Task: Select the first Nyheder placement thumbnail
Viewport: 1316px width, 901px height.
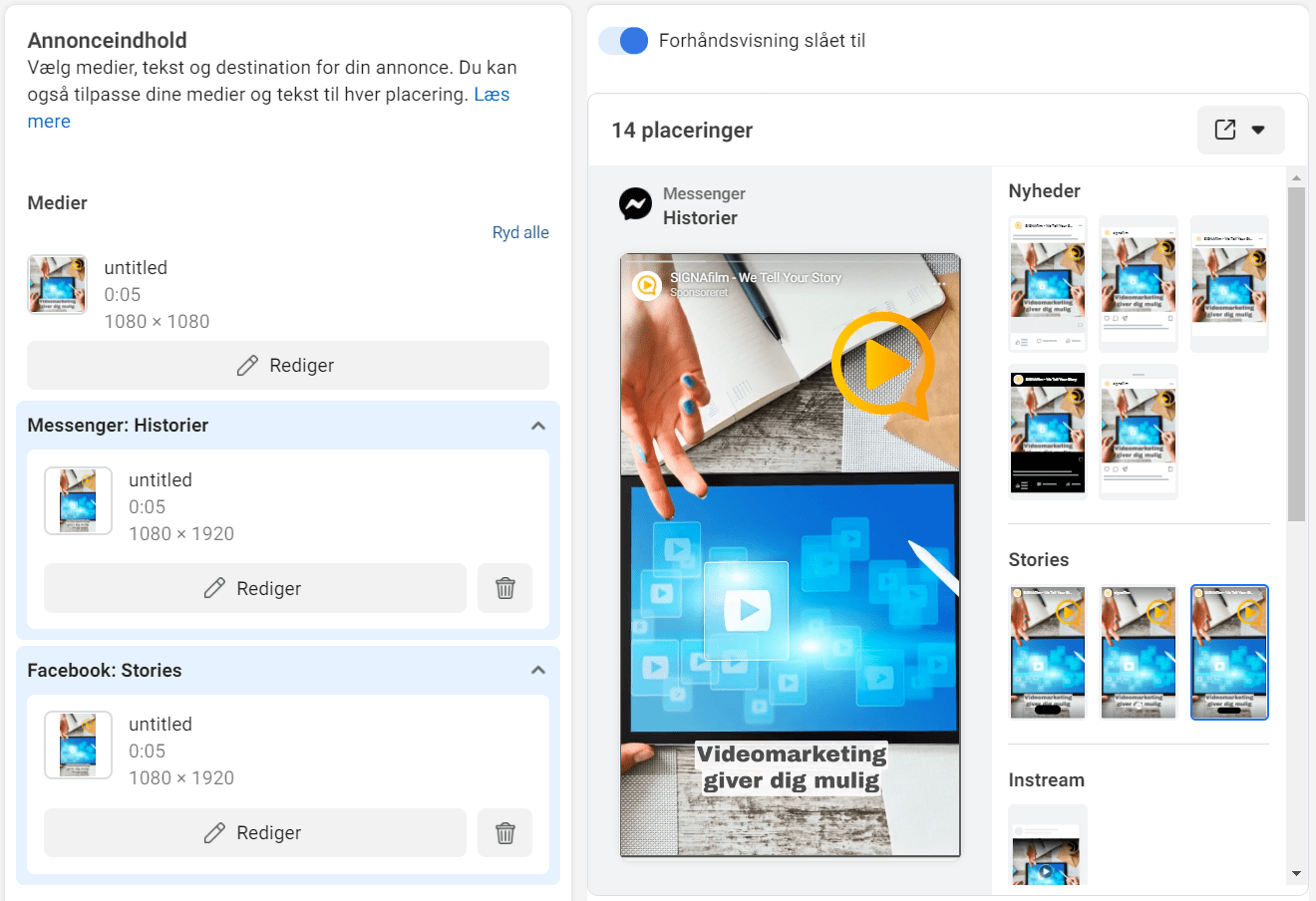Action: click(x=1047, y=284)
